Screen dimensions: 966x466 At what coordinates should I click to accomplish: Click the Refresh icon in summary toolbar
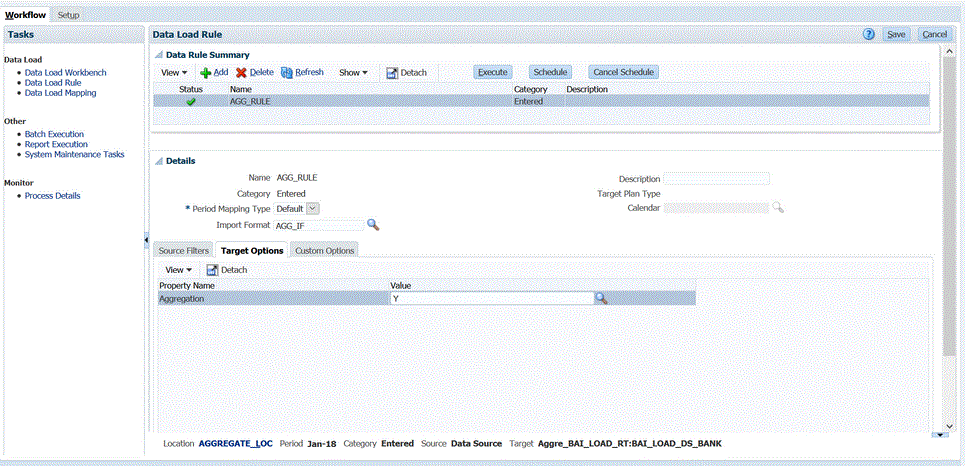coord(287,73)
